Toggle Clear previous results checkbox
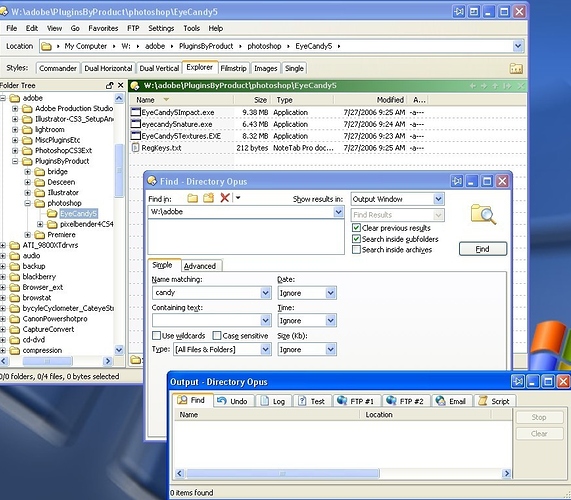The height and width of the screenshot is (500, 571). [356, 228]
